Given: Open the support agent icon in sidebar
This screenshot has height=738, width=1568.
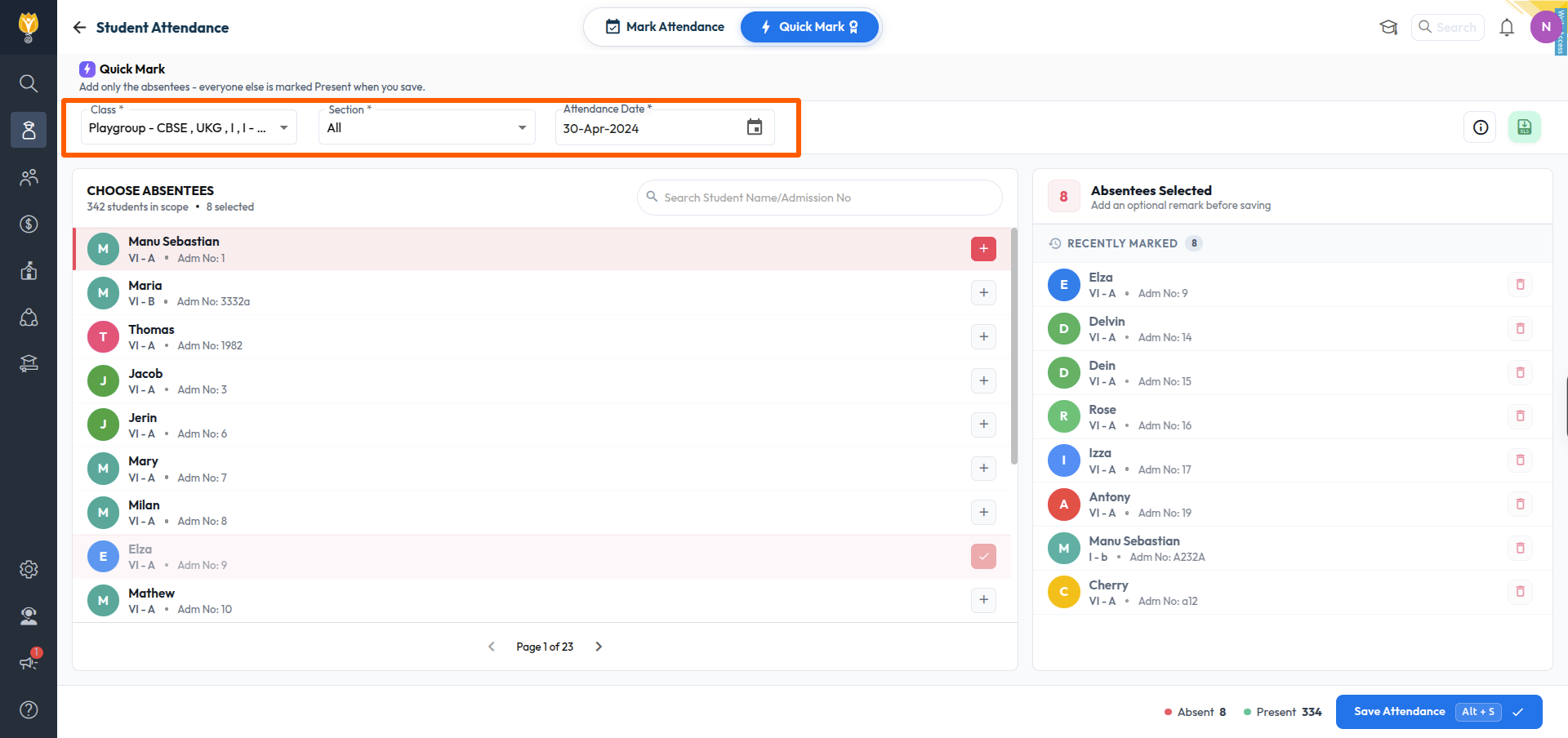Looking at the screenshot, I should click(29, 616).
